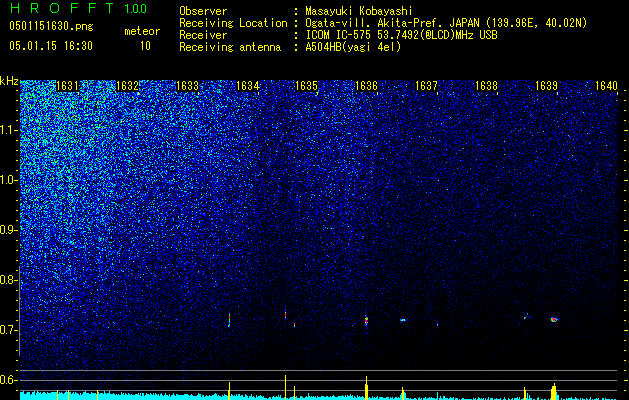Click the 0.9 kHz frequency label

coord(9,230)
